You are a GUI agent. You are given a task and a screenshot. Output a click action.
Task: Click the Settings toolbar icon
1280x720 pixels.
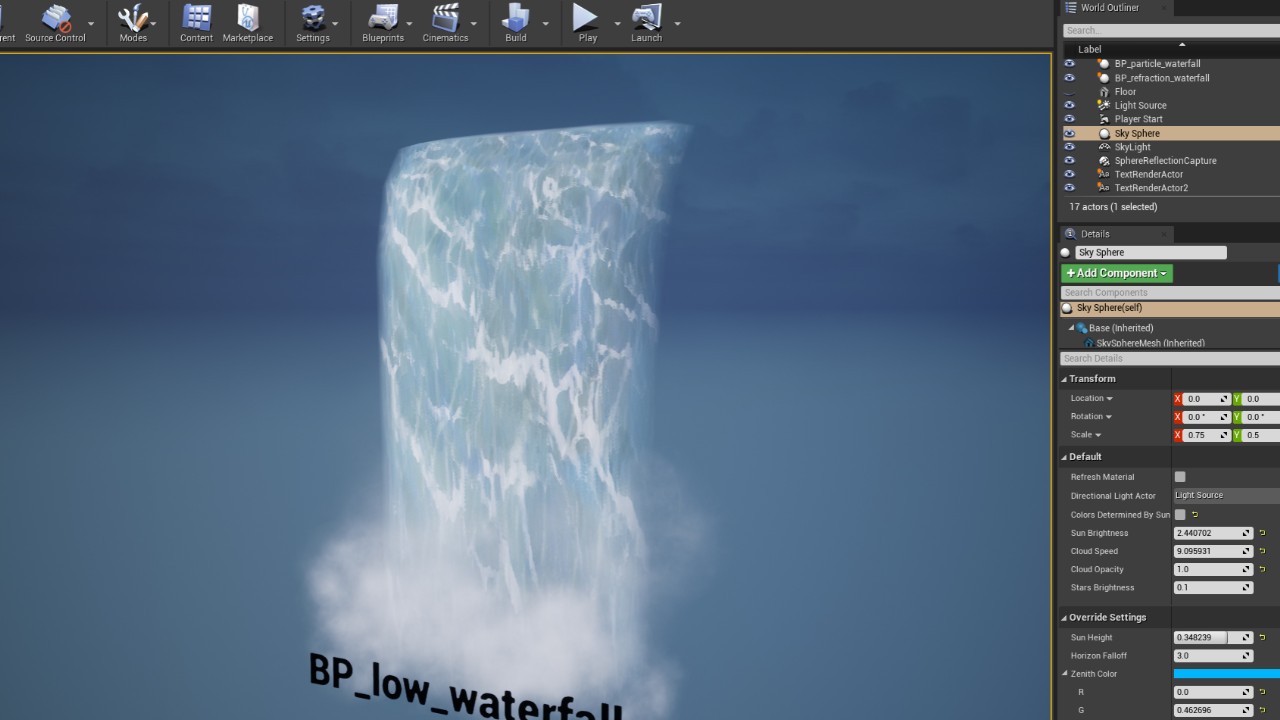click(x=312, y=22)
